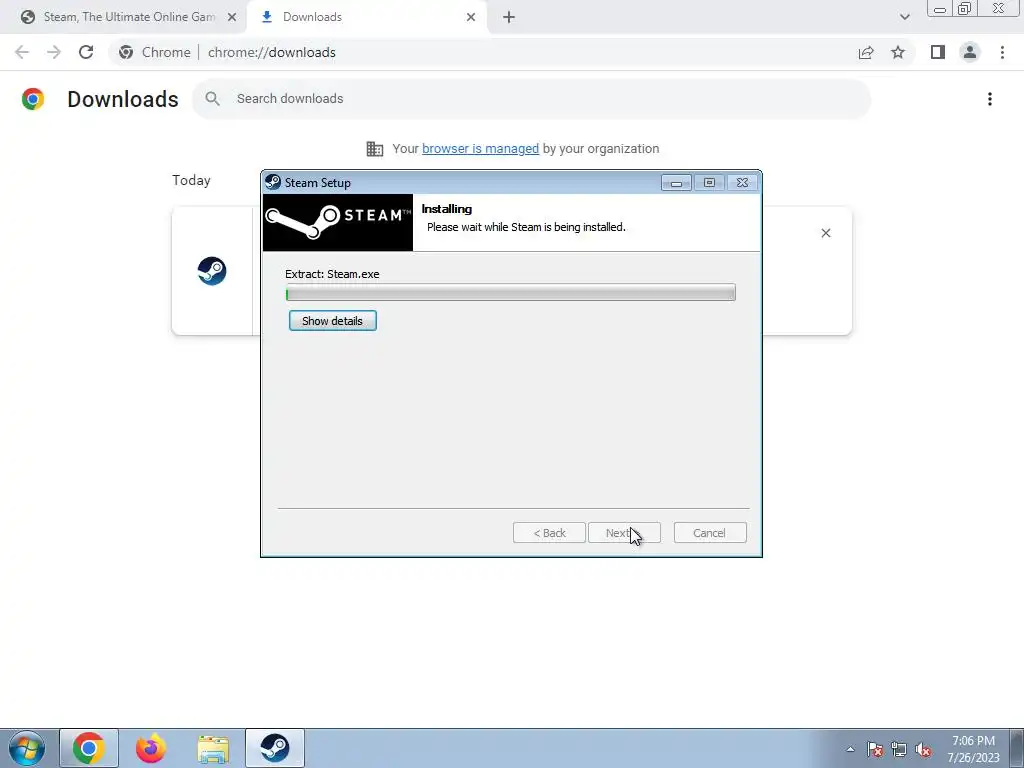Show hidden system tray icons
This screenshot has width=1024, height=768.
coord(850,749)
